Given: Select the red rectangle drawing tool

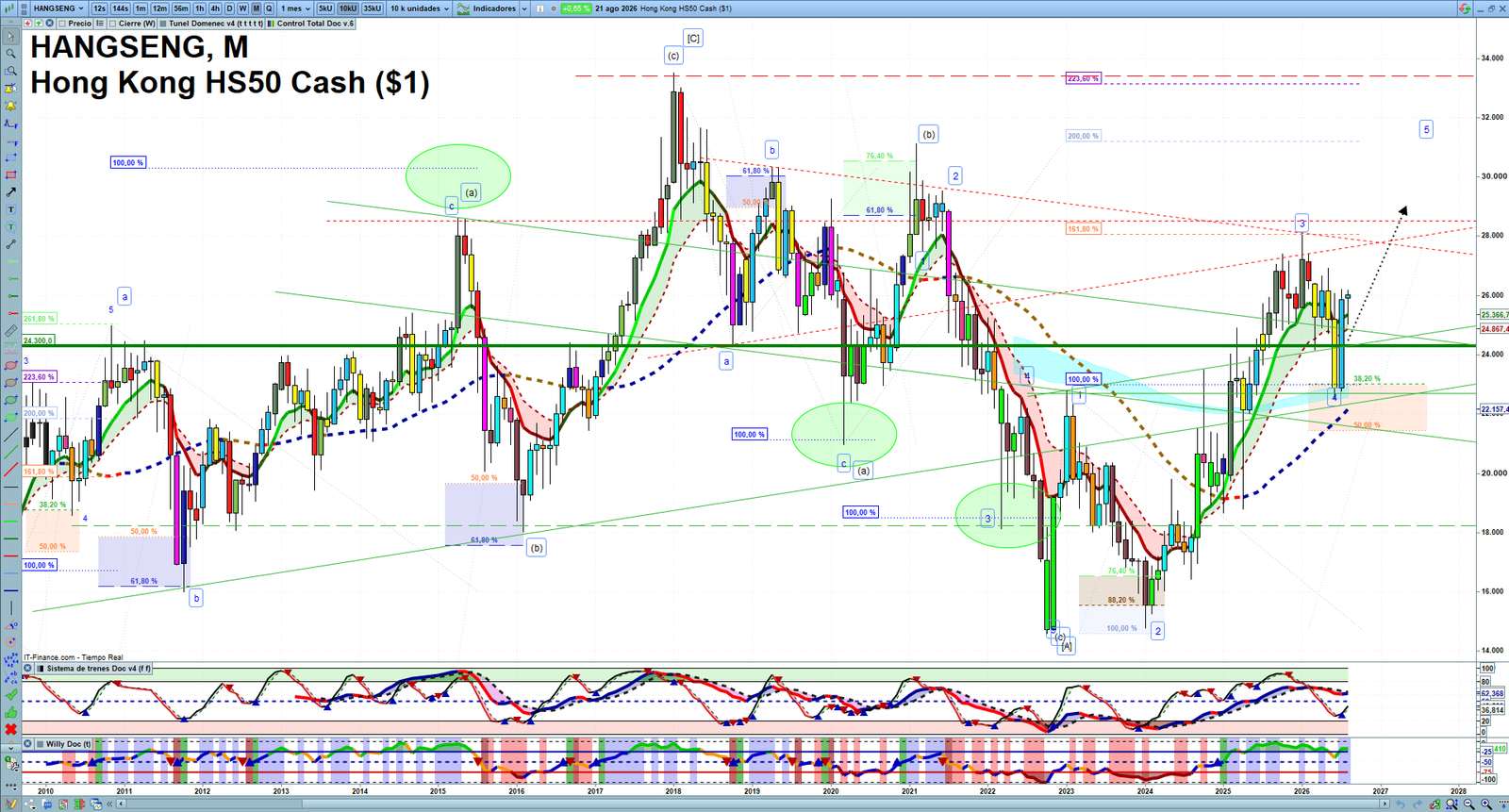Looking at the screenshot, I should [x=10, y=174].
